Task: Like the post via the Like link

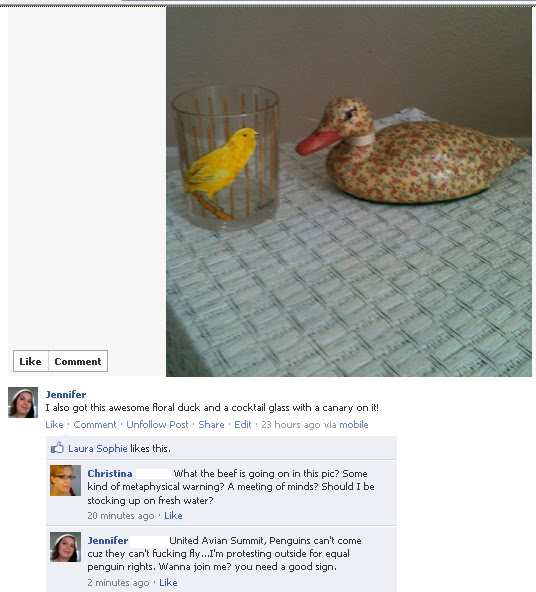Action: pos(54,425)
